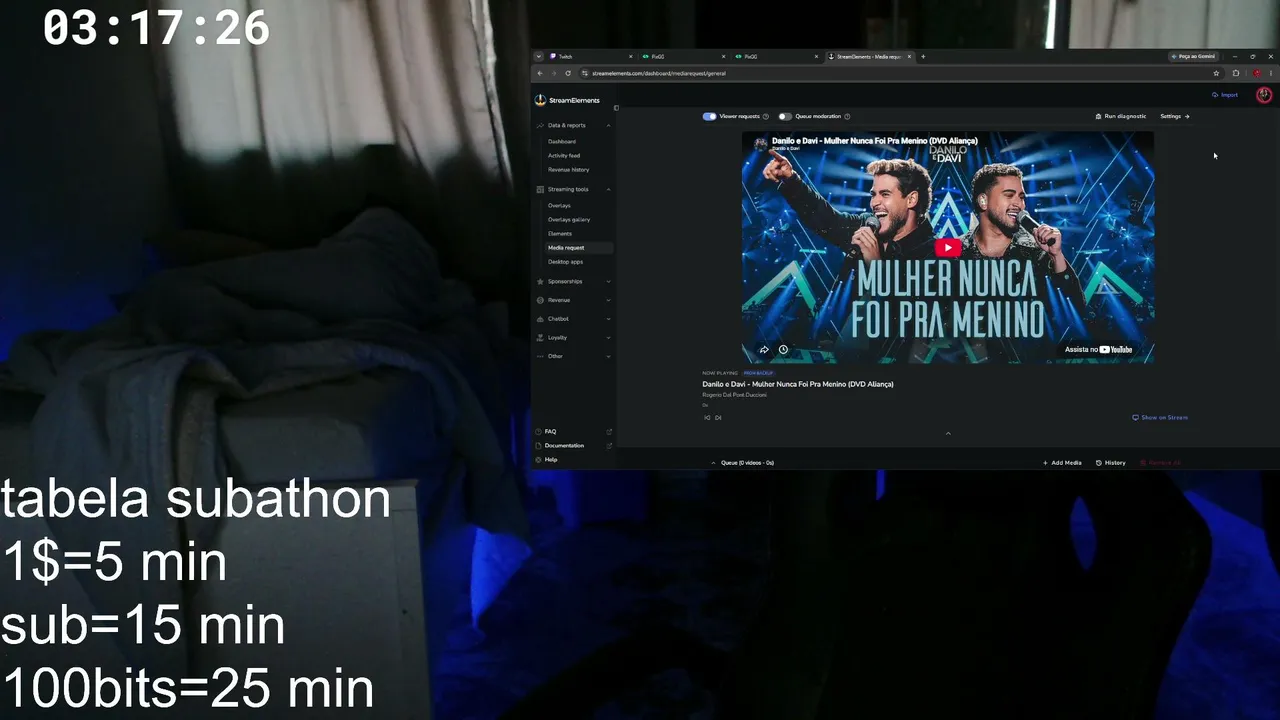
Task: Close the Twitch browser tab
Action: pos(631,57)
